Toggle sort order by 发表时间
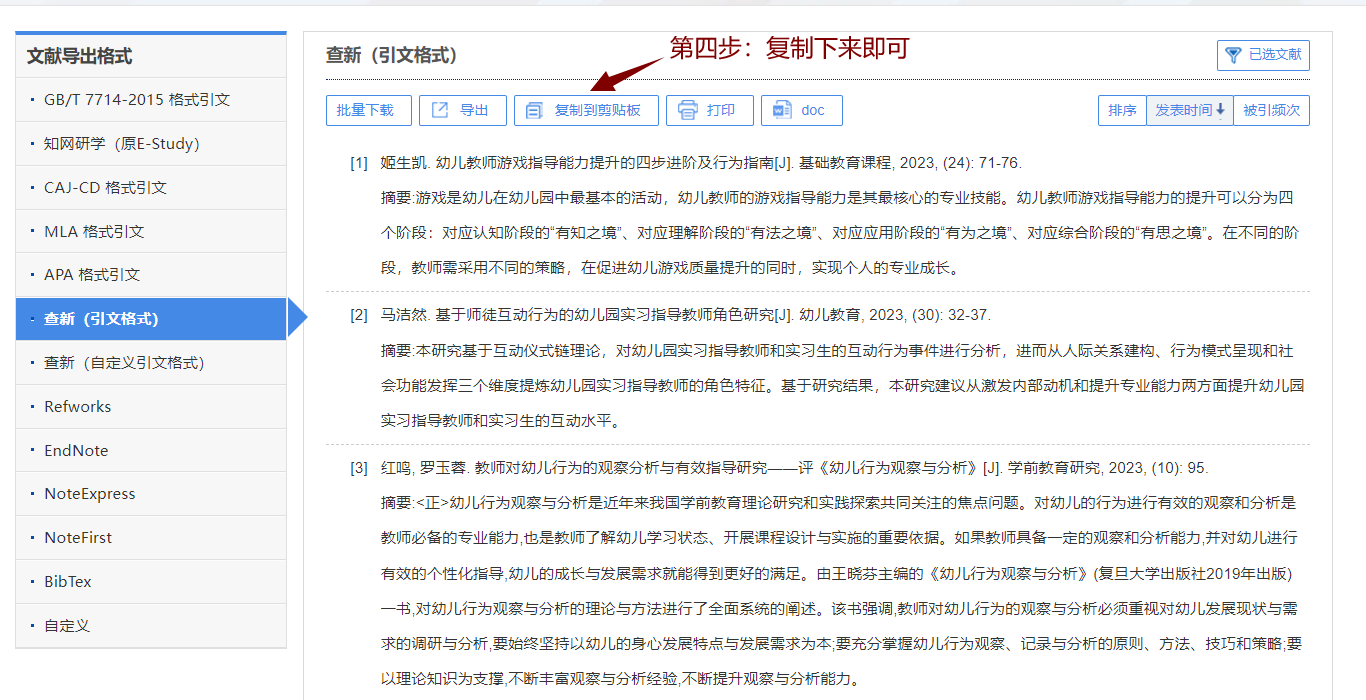The width and height of the screenshot is (1366, 700). click(x=1189, y=110)
